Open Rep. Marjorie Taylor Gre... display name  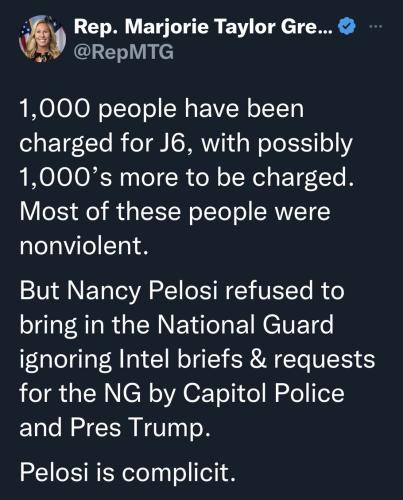tap(203, 27)
